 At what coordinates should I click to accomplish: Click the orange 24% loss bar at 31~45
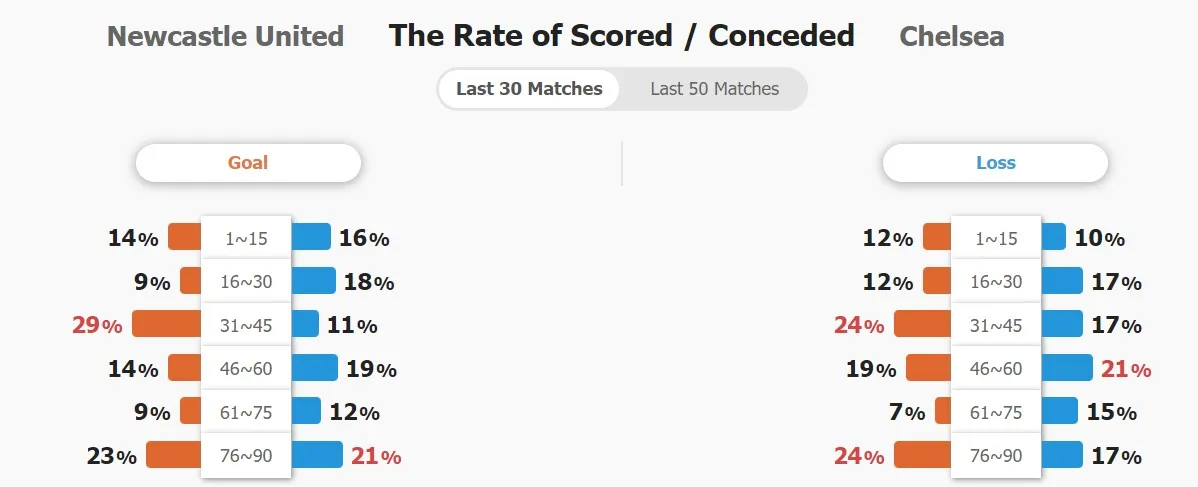click(923, 323)
